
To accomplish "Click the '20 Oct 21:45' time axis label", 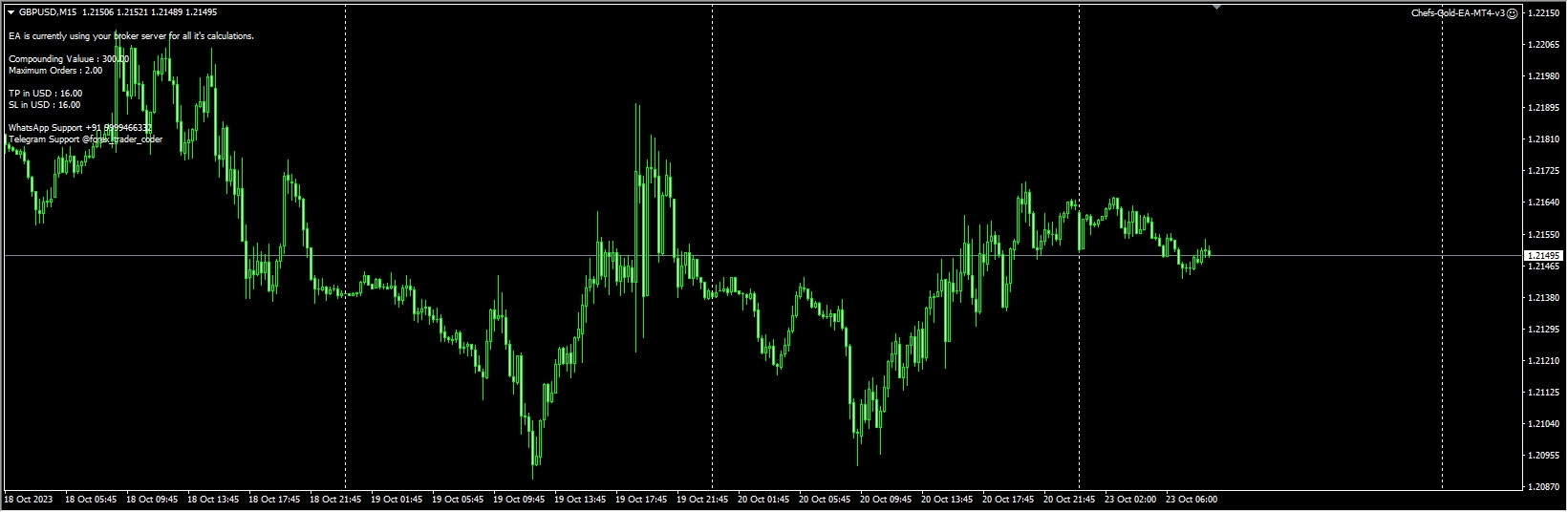I will (1070, 499).
